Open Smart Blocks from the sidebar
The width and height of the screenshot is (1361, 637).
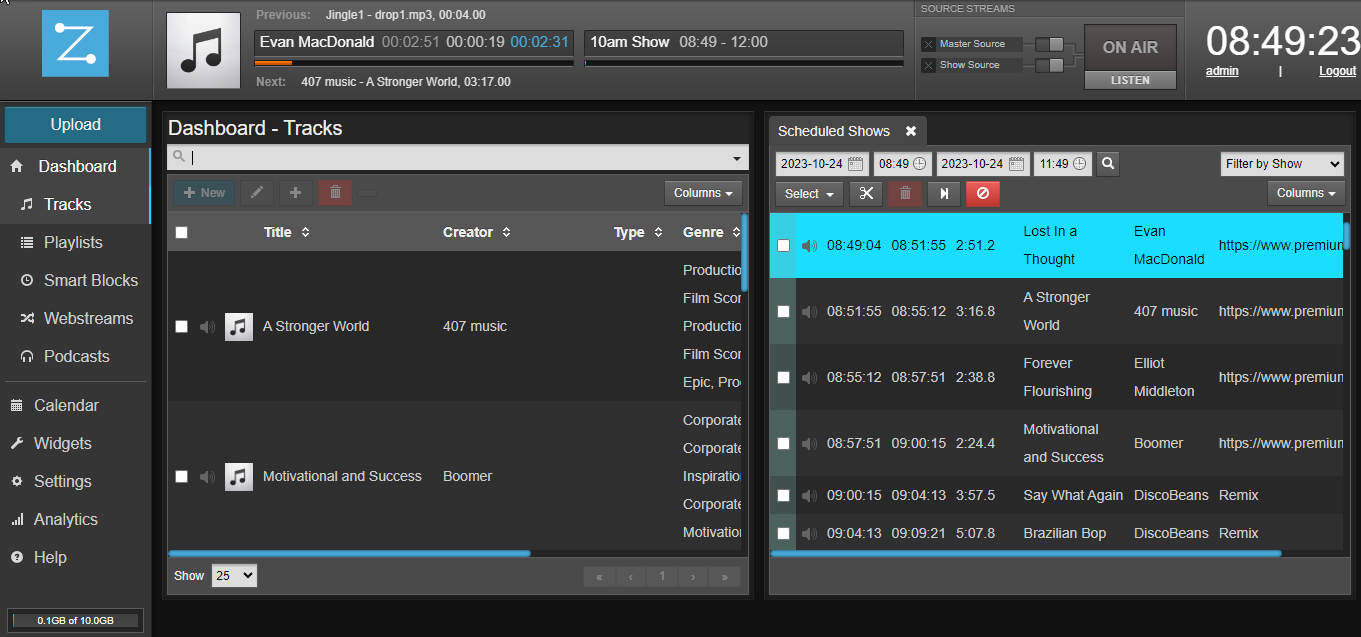[x=91, y=280]
